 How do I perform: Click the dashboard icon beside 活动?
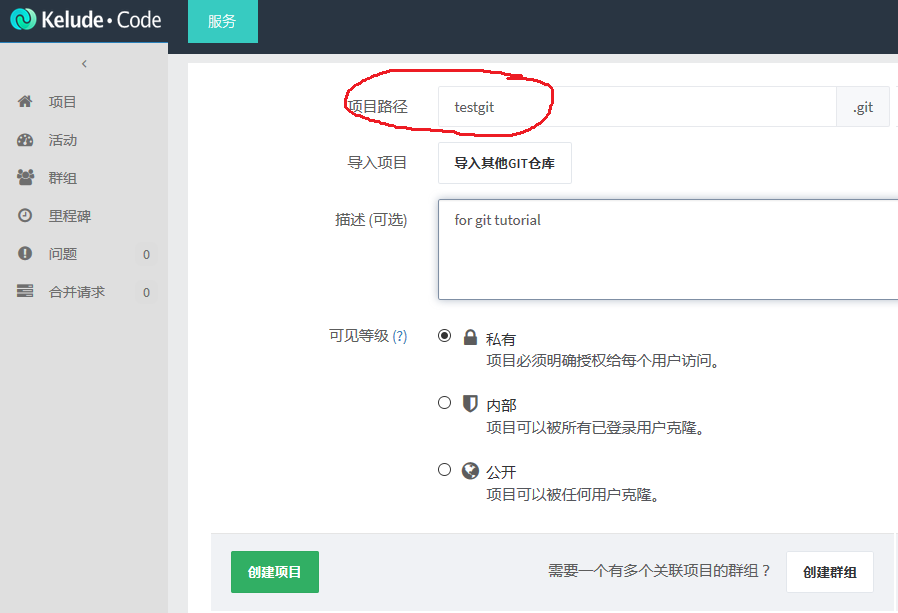coord(25,140)
